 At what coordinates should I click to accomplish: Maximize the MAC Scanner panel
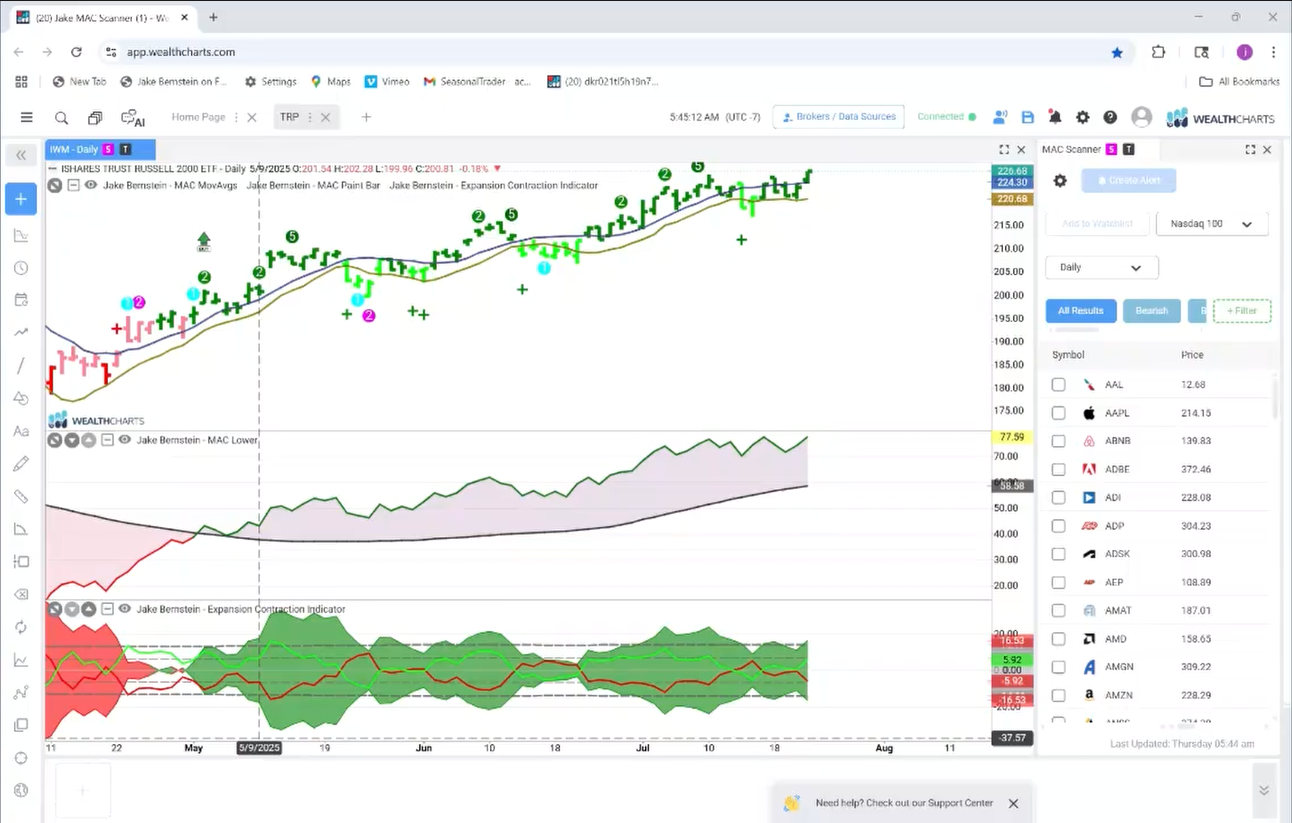click(x=1250, y=149)
